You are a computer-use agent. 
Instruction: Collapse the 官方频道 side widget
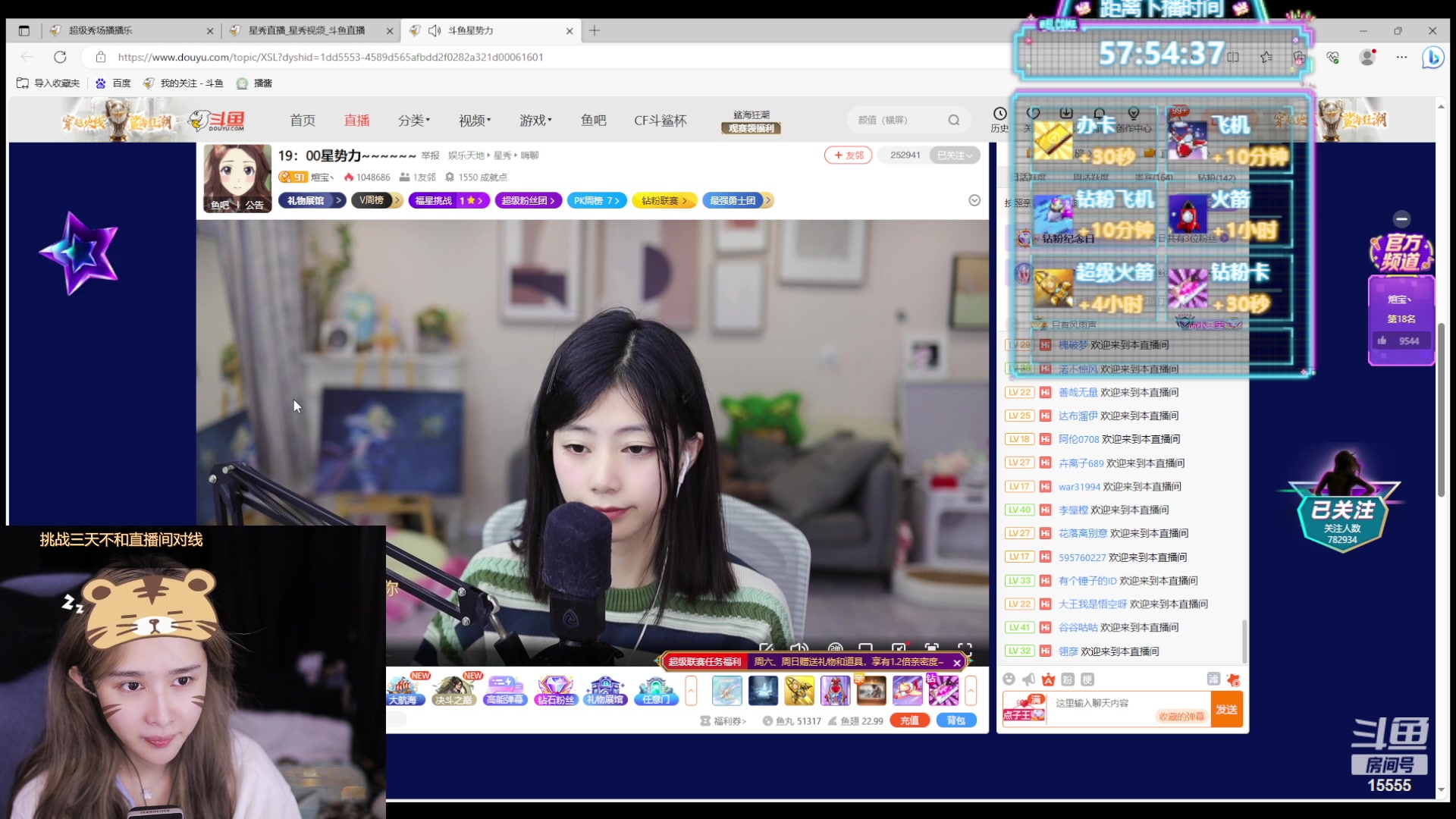1401,219
